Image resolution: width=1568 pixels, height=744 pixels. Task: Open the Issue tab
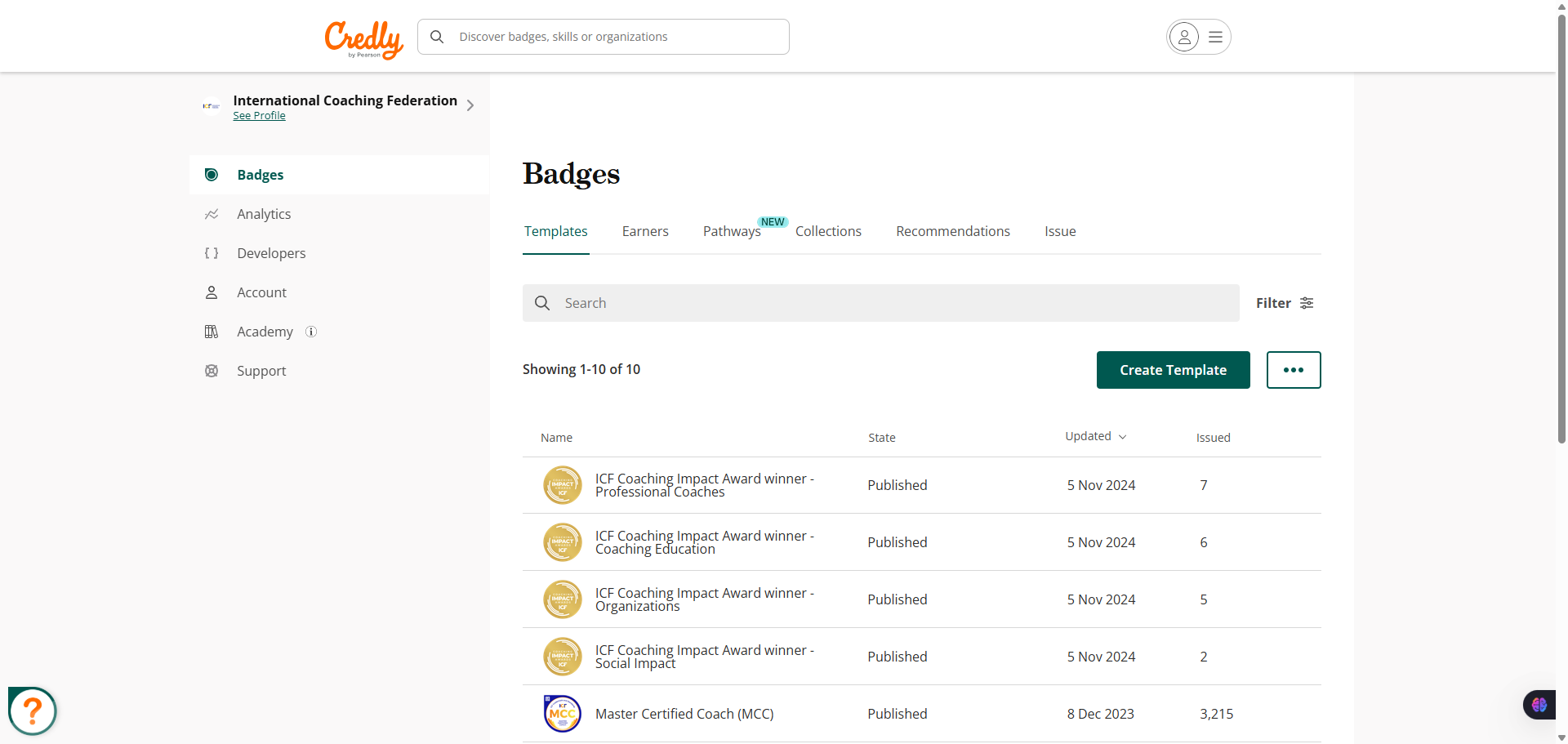coord(1060,231)
